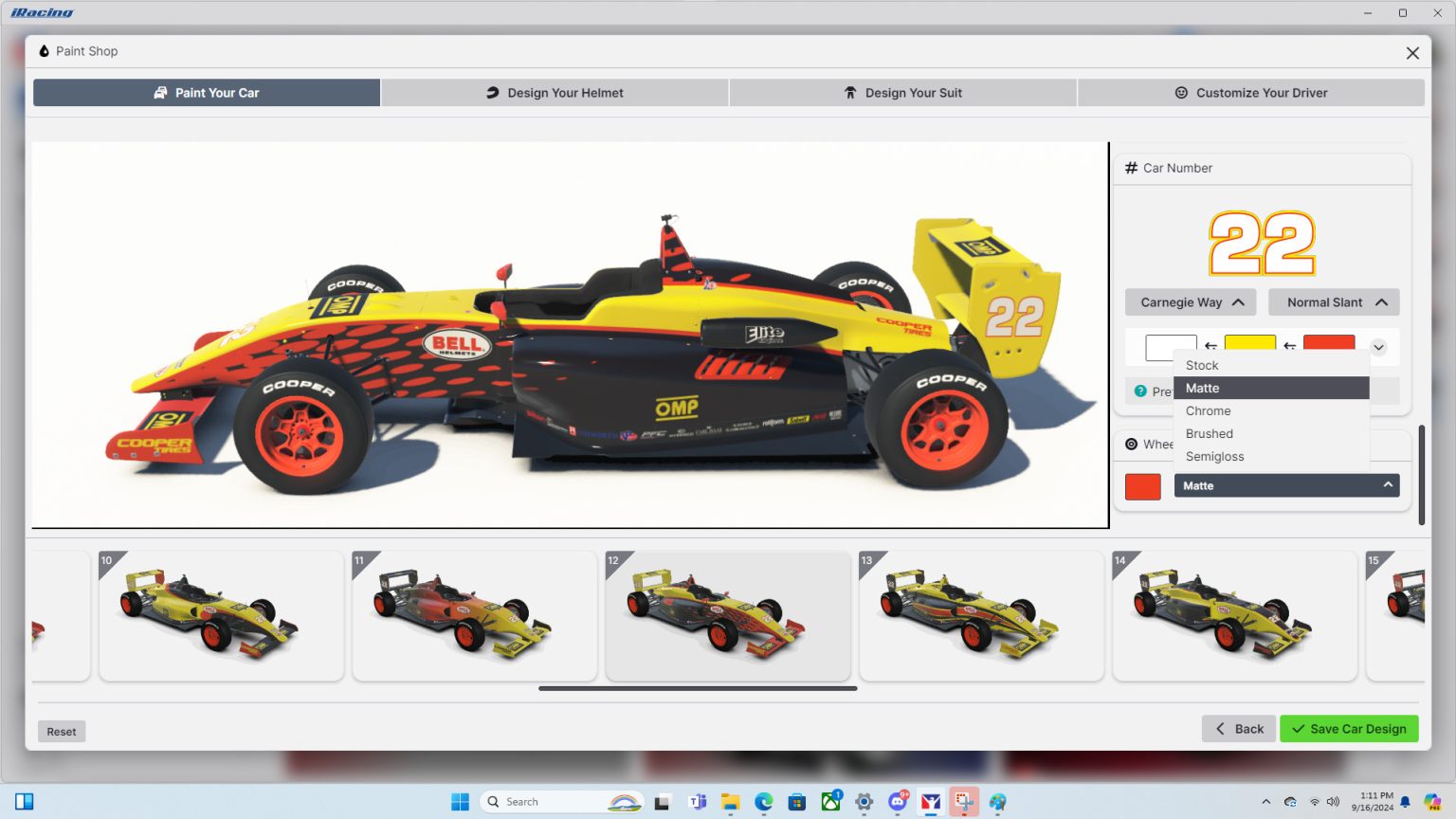The width and height of the screenshot is (1456, 819).
Task: Click the Reset button
Action: coord(61,731)
